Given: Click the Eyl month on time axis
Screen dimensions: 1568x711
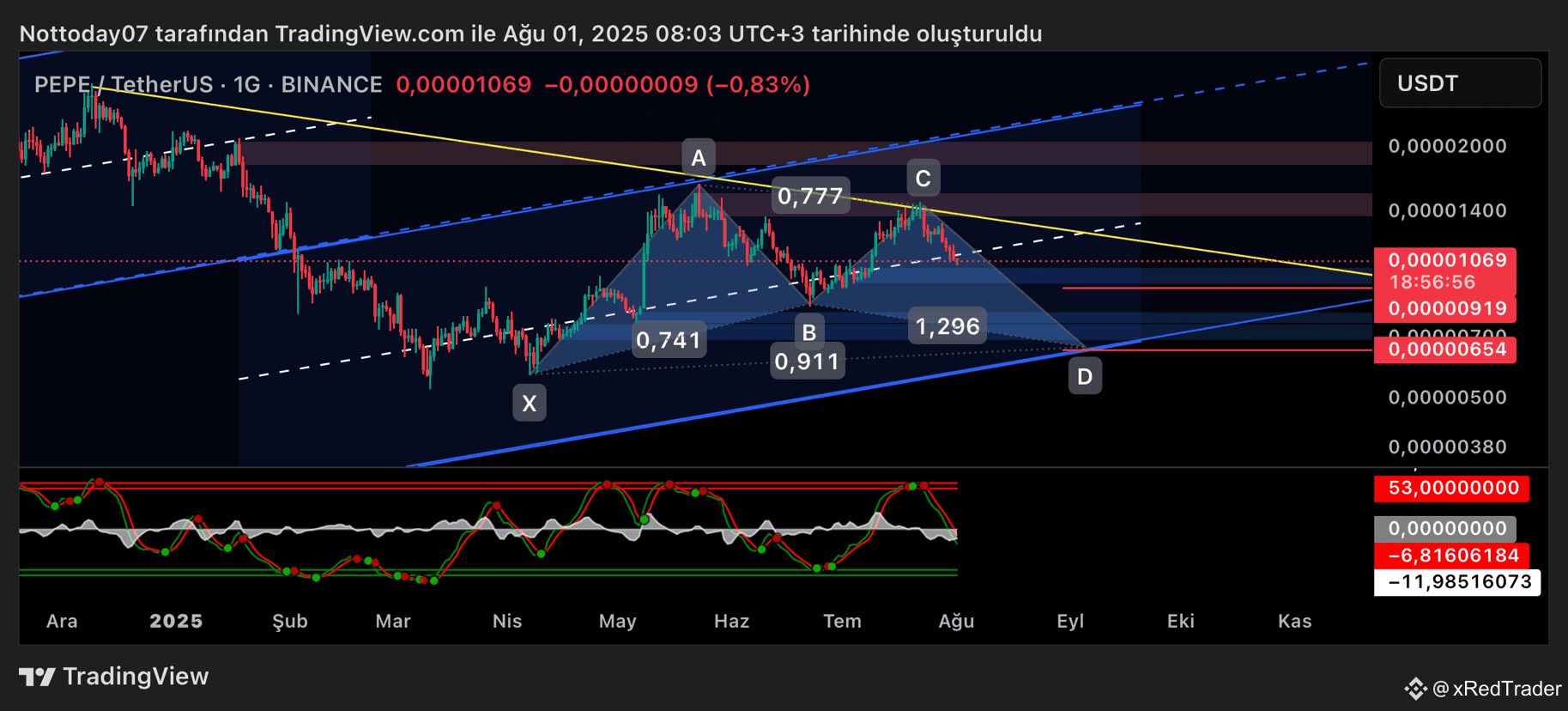Looking at the screenshot, I should pos(1070,622).
